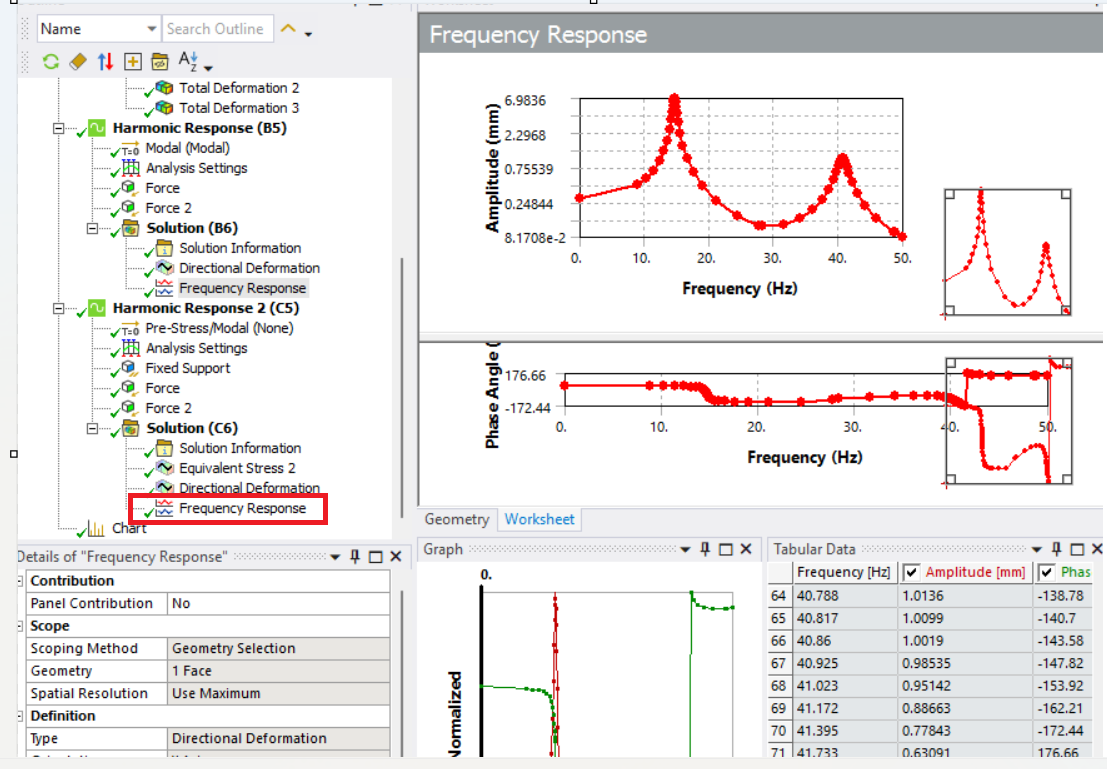Screen dimensions: 1107x769
Task: Click the green refresh icon in outline toolbar
Action: tap(50, 62)
